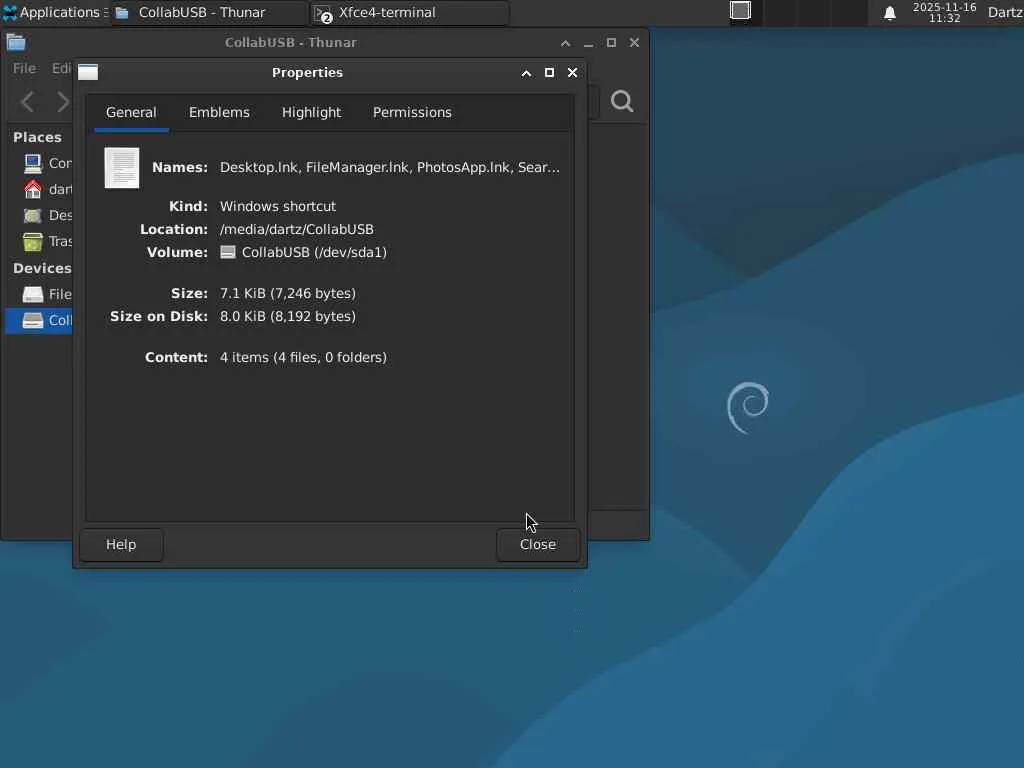Viewport: 1024px width, 768px height.
Task: Click the Thunar back navigation arrow
Action: tap(27, 102)
